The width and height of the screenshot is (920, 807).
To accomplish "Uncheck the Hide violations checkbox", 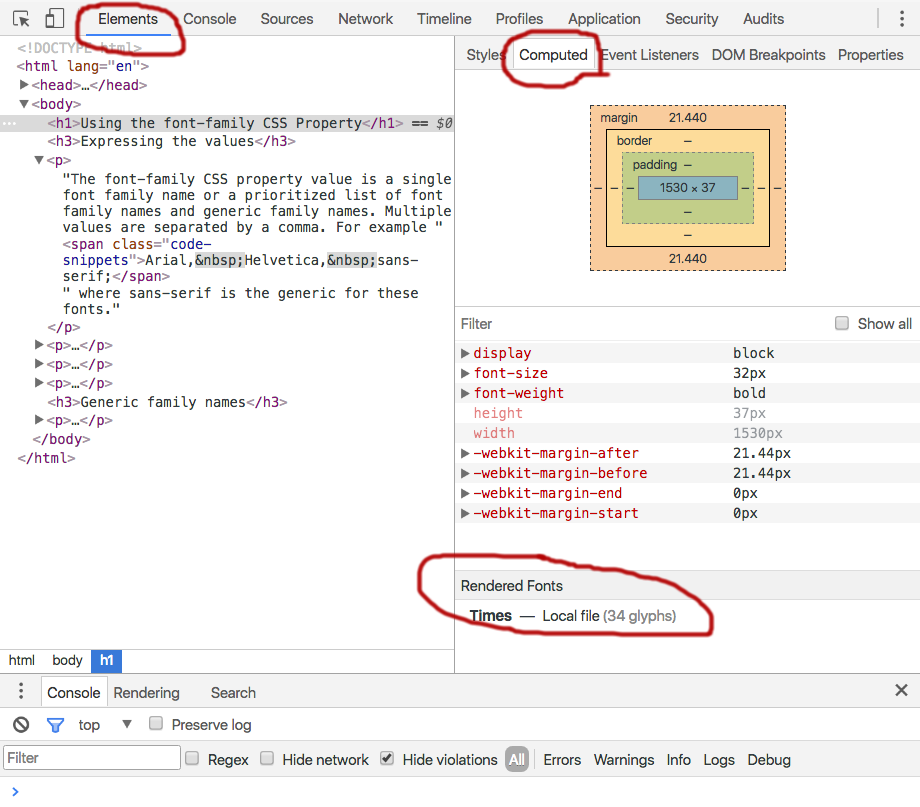I will pos(387,758).
